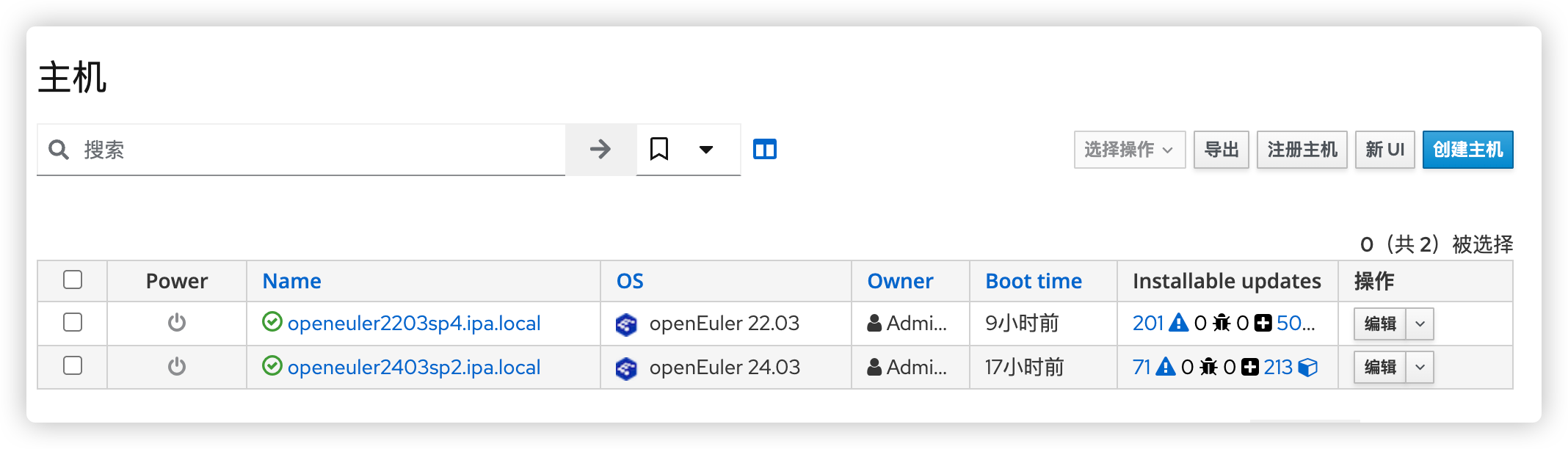Open the 选择操作 dropdown
The width and height of the screenshot is (1568, 449).
click(x=1129, y=150)
